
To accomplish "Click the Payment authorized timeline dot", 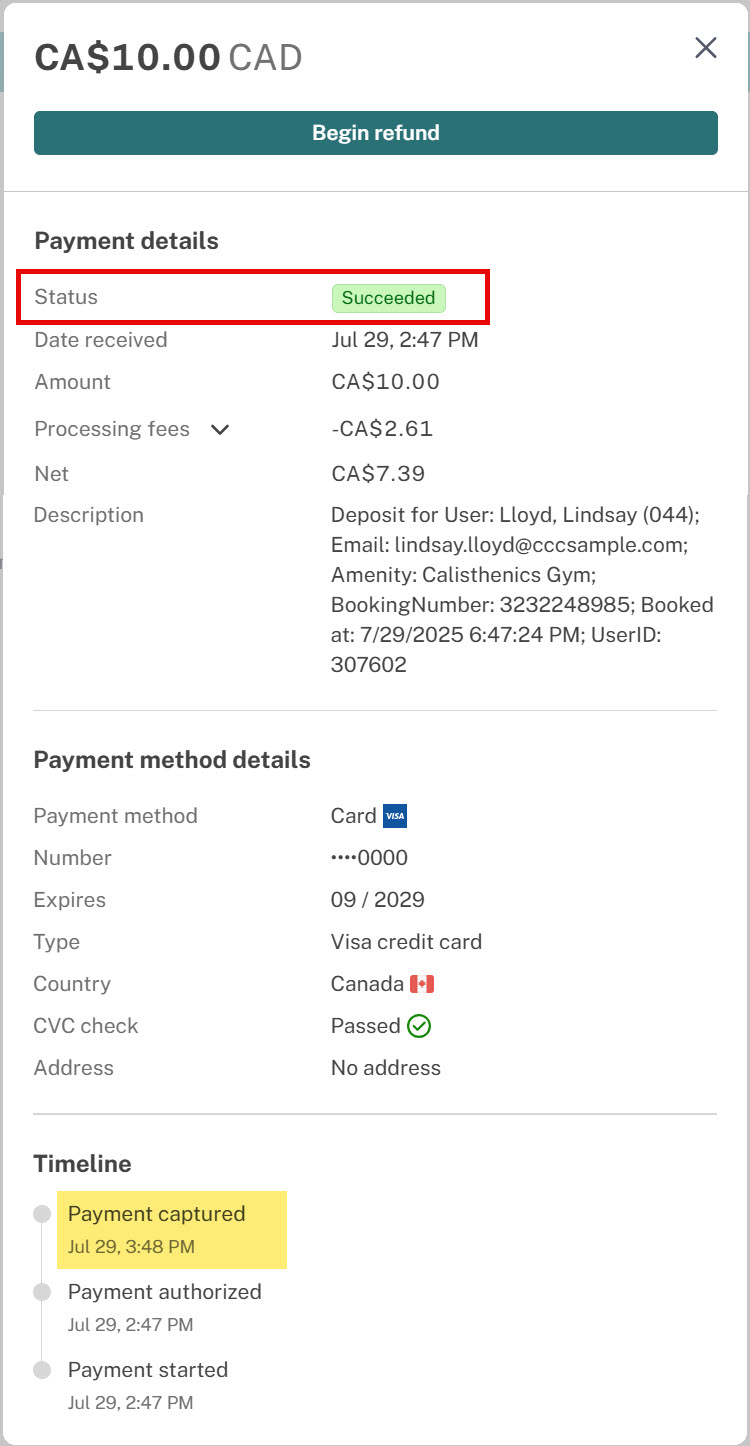I will 42,1292.
